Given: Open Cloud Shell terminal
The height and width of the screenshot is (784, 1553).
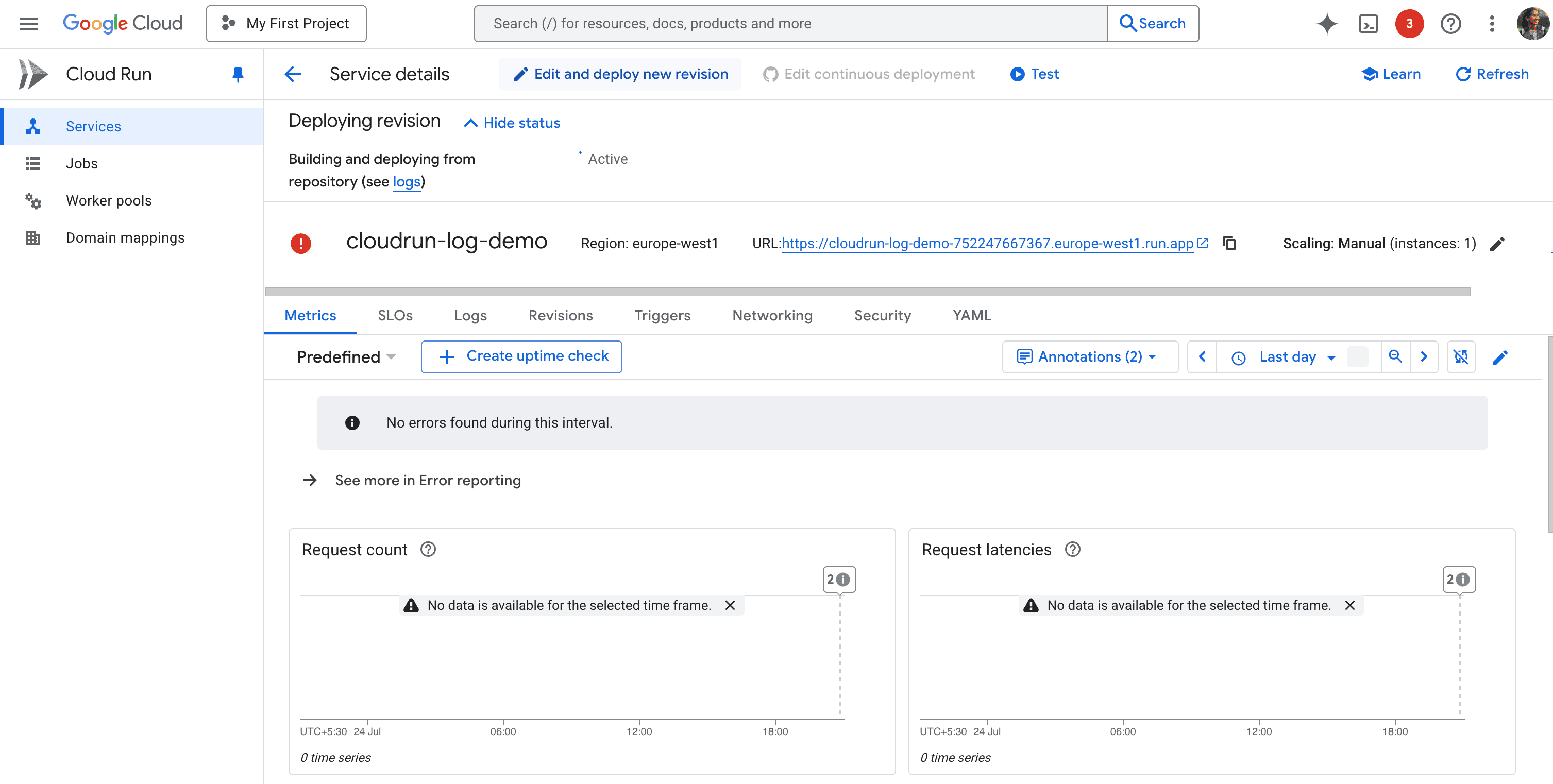Looking at the screenshot, I should (x=1369, y=24).
